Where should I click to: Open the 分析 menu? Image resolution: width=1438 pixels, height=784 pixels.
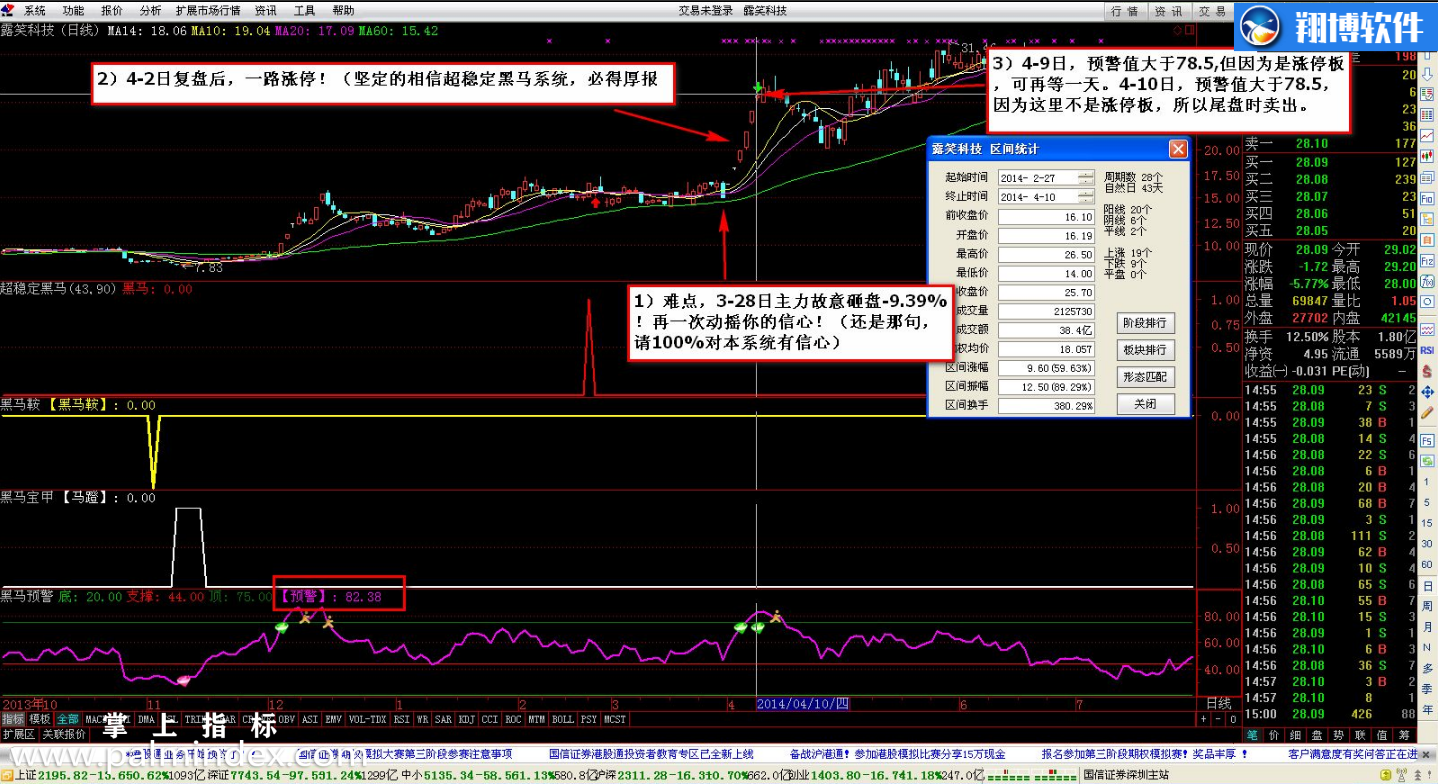150,10
